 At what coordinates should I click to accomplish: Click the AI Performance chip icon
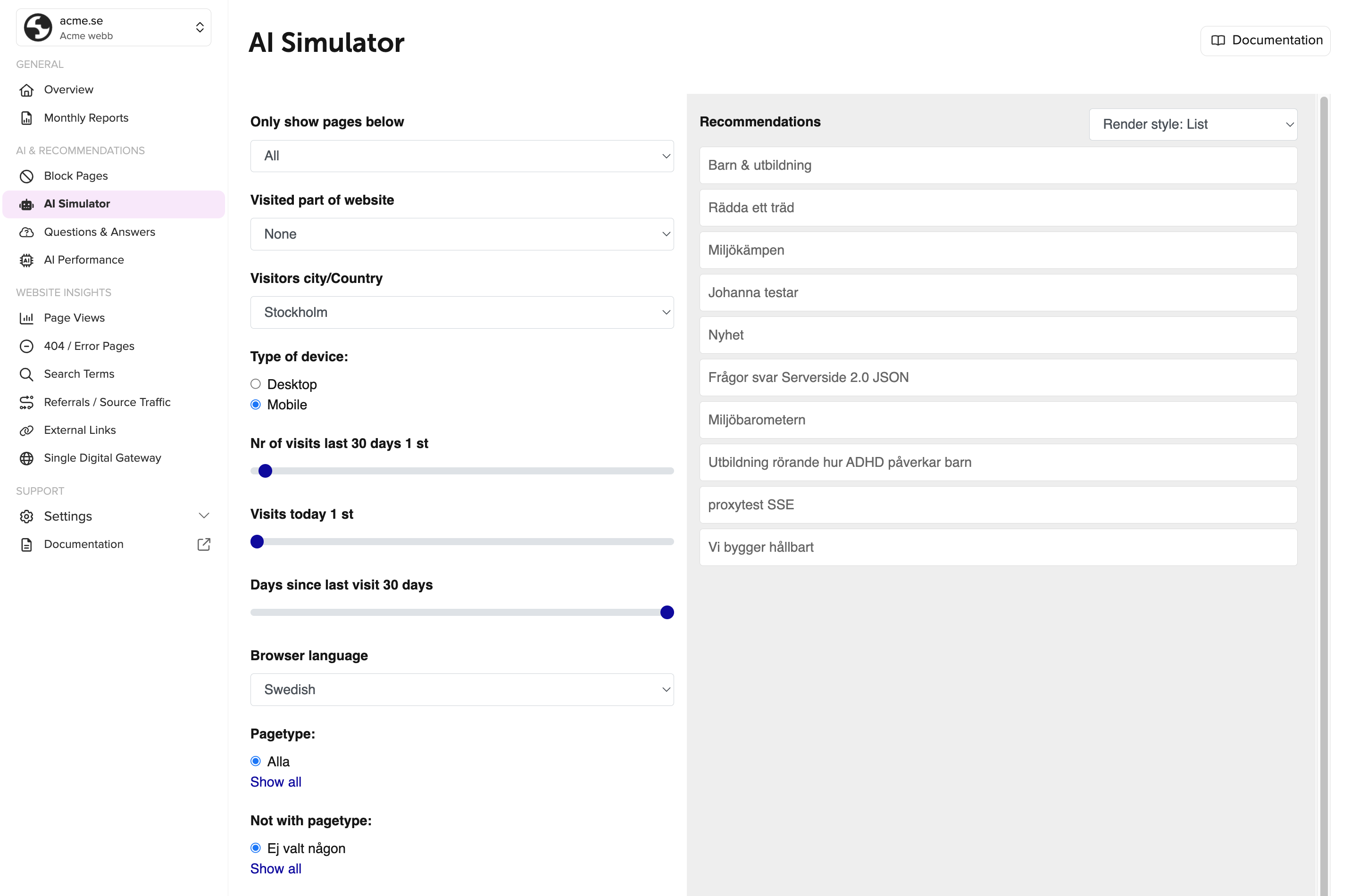pos(26,260)
